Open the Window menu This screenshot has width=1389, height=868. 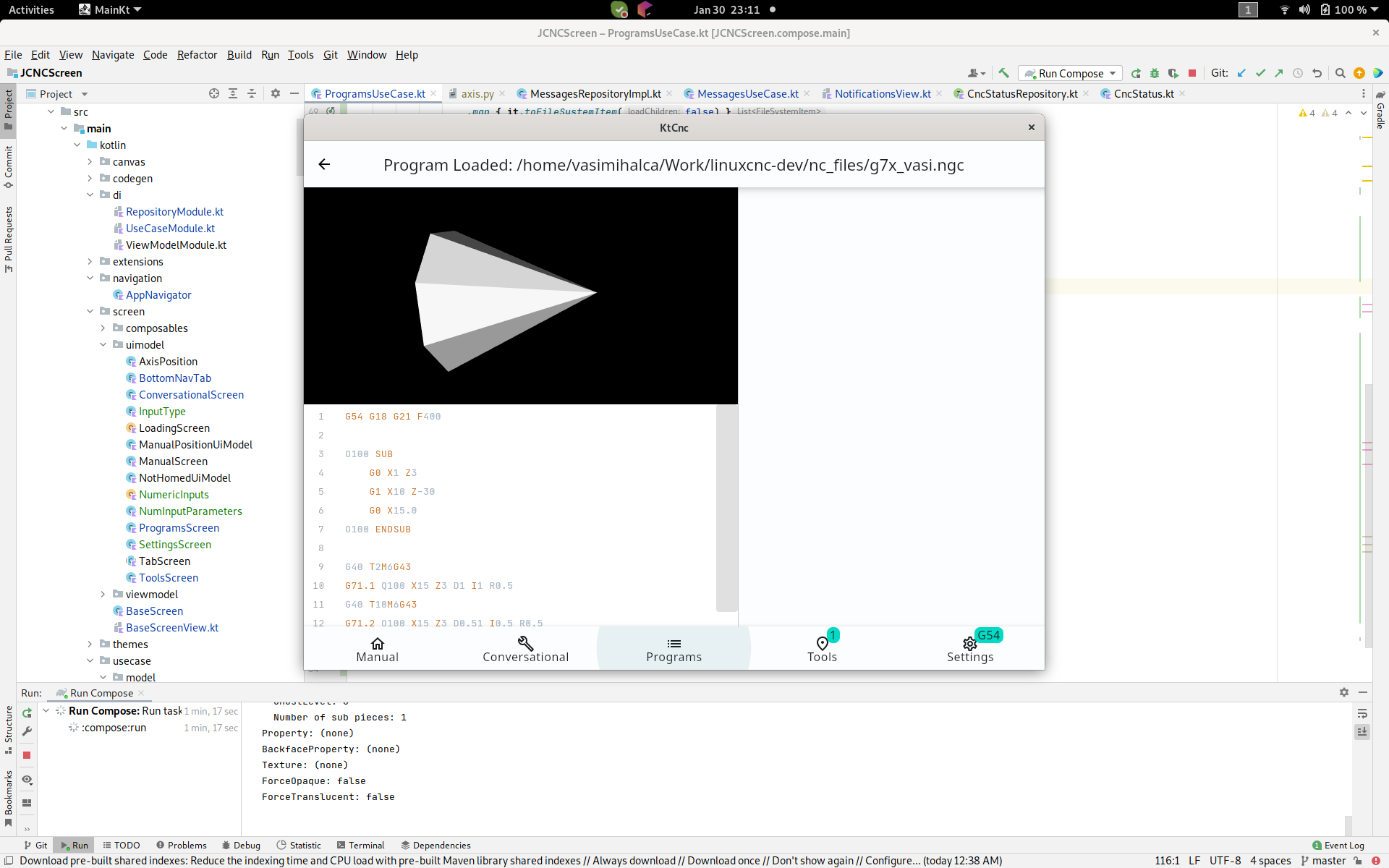pyautogui.click(x=367, y=54)
